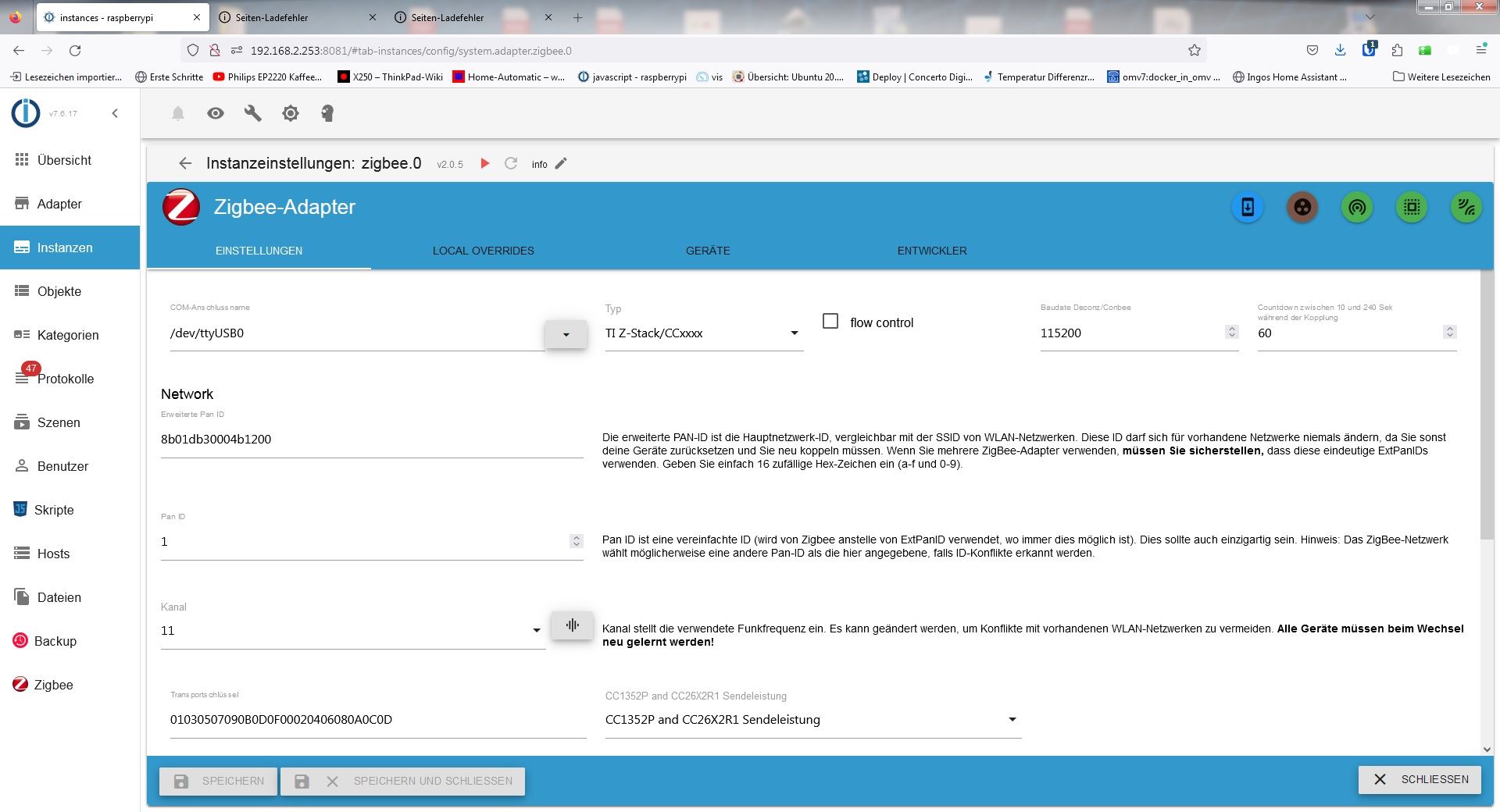
Task: Open the Kanal channel dropdown
Action: pyautogui.click(x=352, y=631)
